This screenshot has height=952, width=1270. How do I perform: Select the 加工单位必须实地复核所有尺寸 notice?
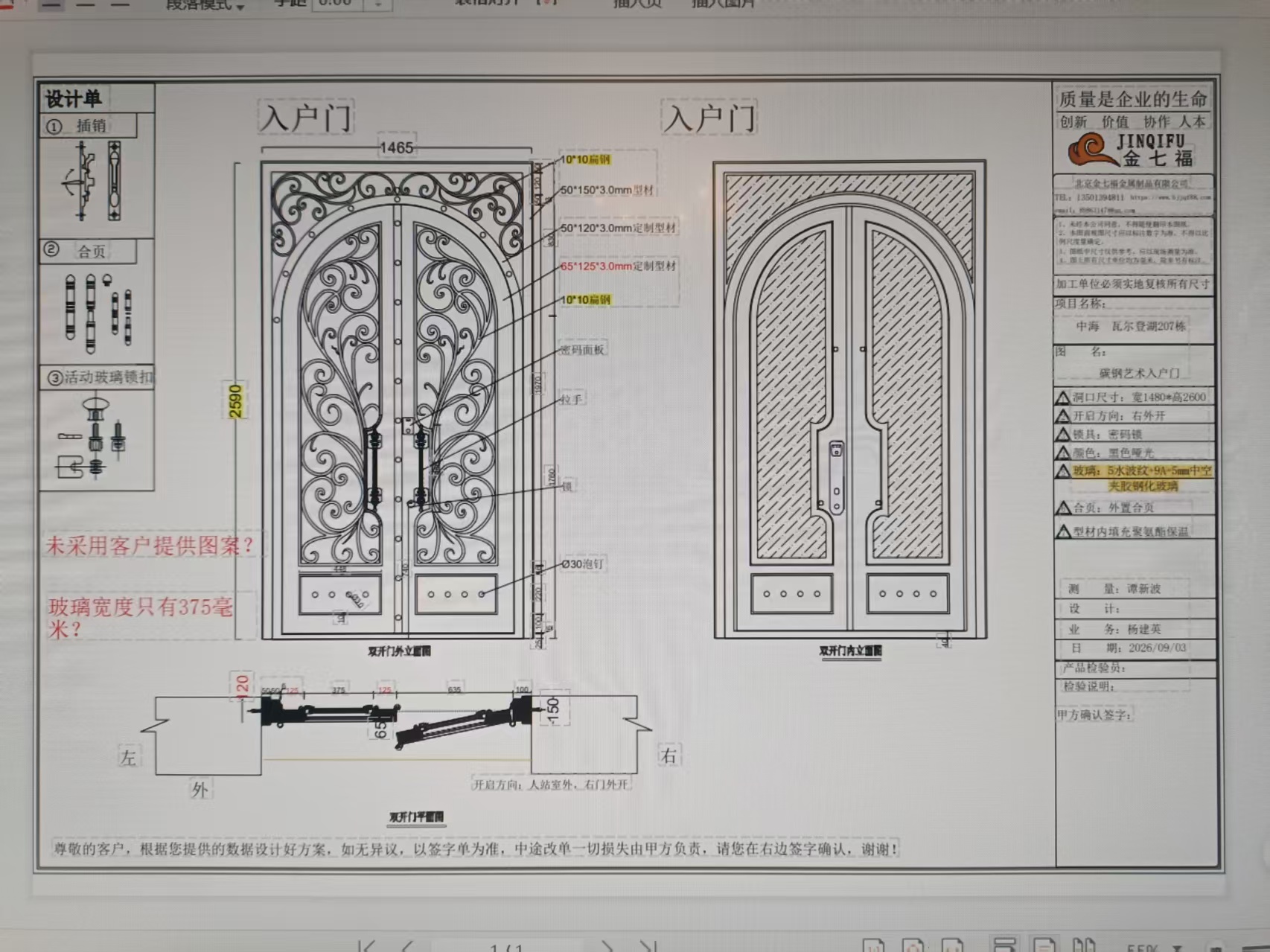[x=1132, y=284]
